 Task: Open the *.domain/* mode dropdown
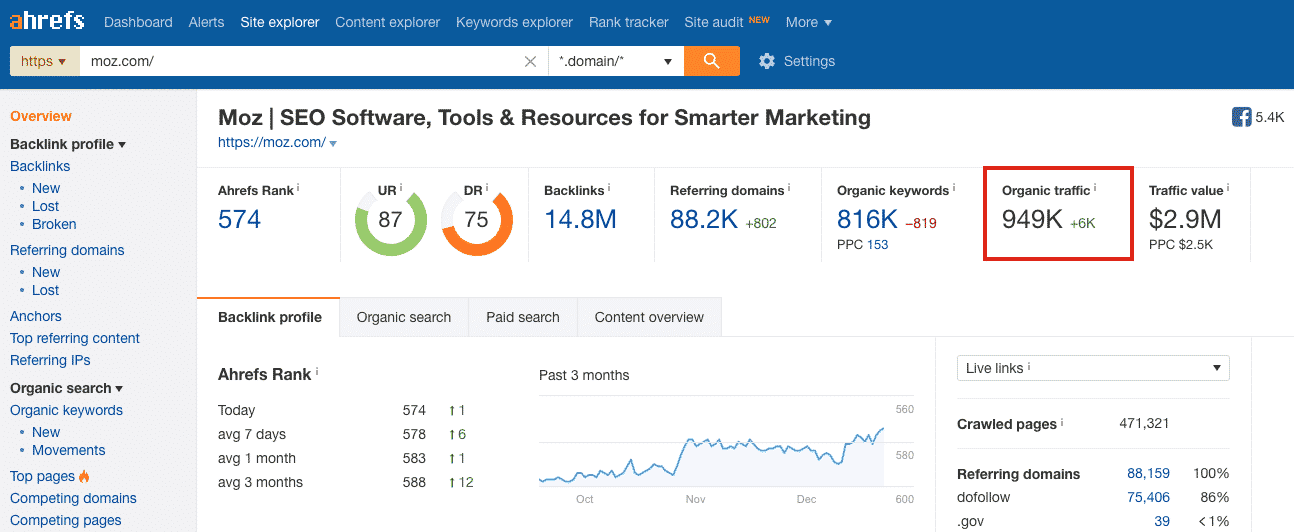[616, 61]
